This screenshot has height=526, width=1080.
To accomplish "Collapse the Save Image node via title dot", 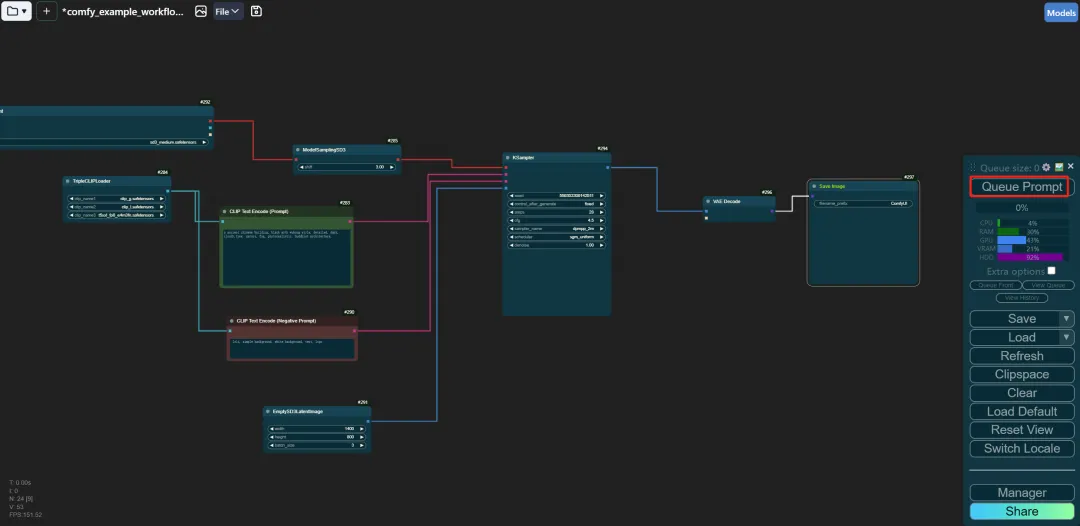I will click(814, 186).
